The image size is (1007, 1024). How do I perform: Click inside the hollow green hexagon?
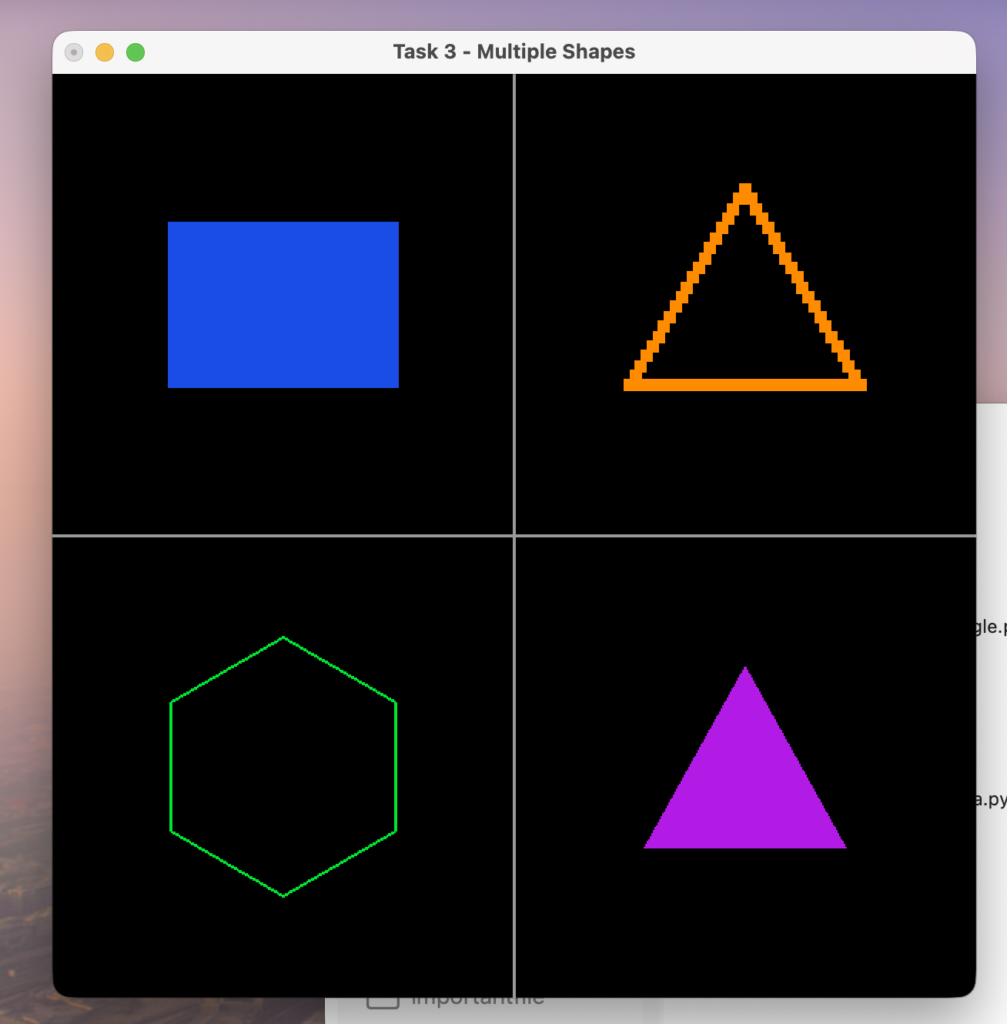pos(283,766)
